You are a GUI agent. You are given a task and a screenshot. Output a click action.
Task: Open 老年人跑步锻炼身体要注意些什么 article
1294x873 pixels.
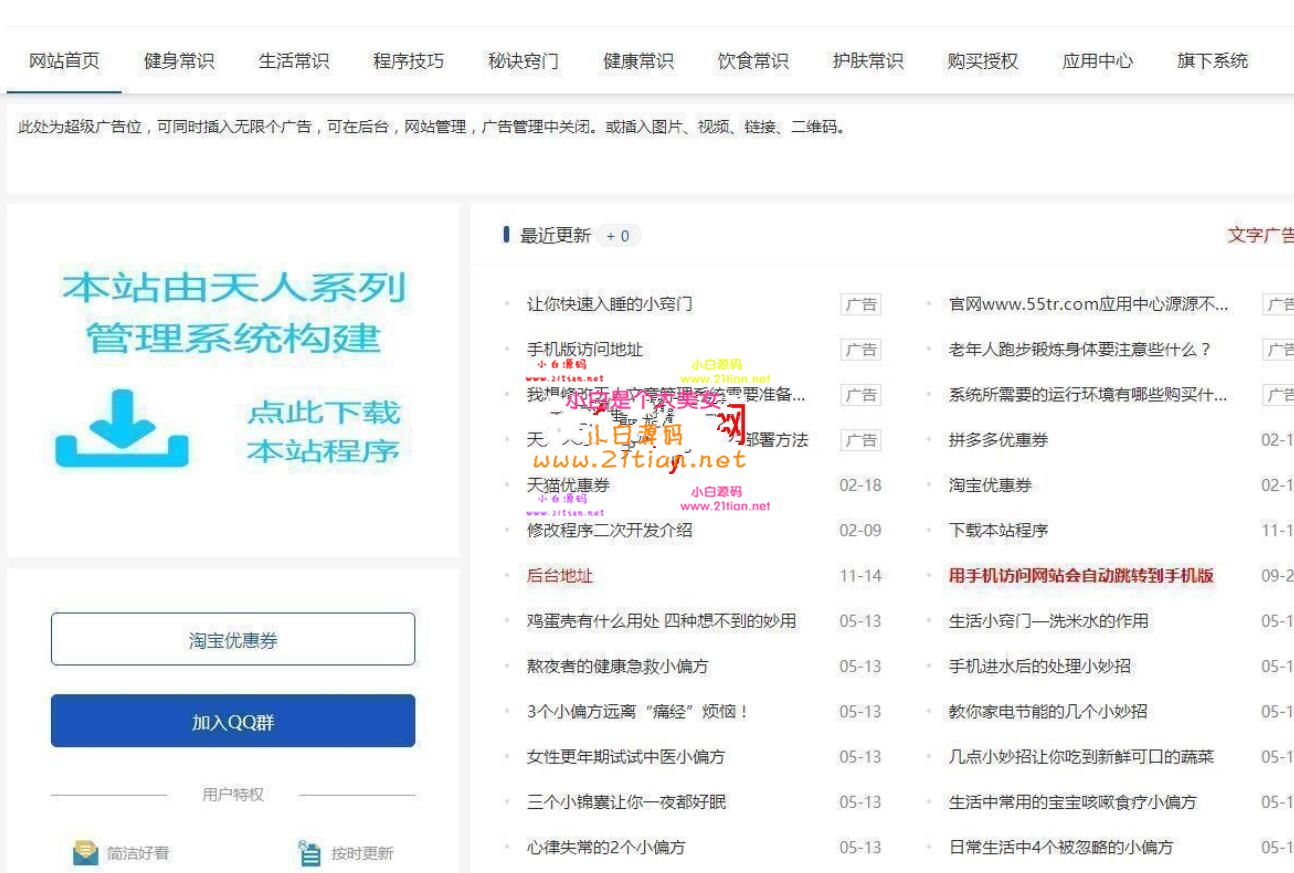click(x=1079, y=349)
